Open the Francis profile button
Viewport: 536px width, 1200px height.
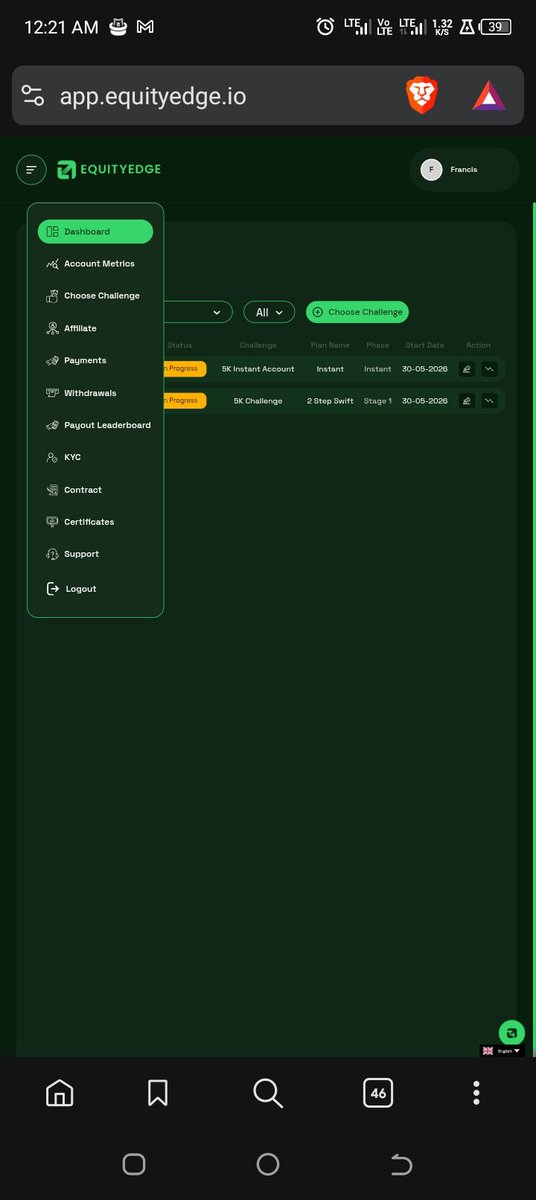pyautogui.click(x=464, y=170)
